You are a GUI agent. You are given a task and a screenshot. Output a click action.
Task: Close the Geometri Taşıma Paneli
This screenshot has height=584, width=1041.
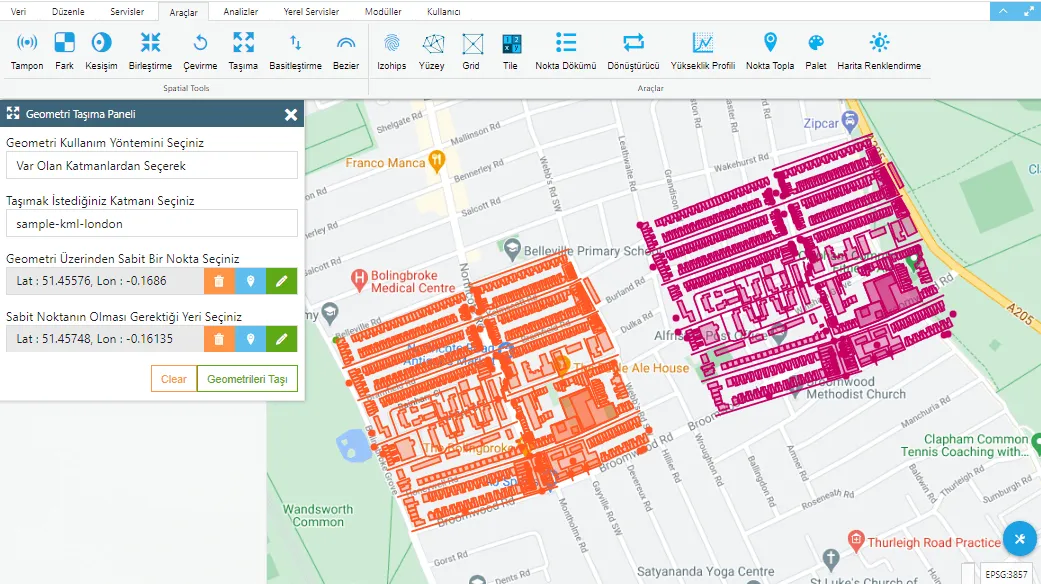(291, 114)
